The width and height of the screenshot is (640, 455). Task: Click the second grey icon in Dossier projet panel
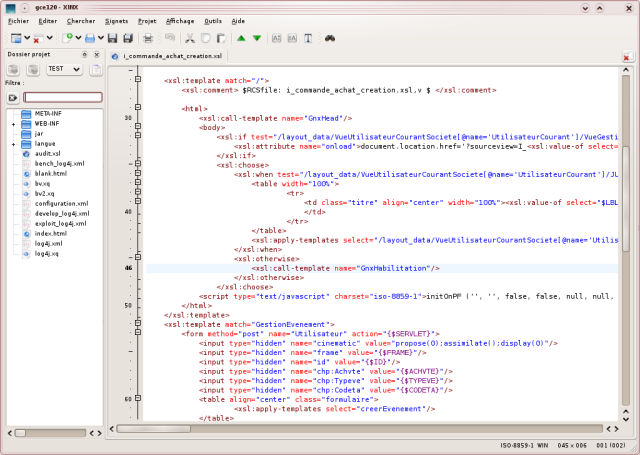tap(33, 70)
